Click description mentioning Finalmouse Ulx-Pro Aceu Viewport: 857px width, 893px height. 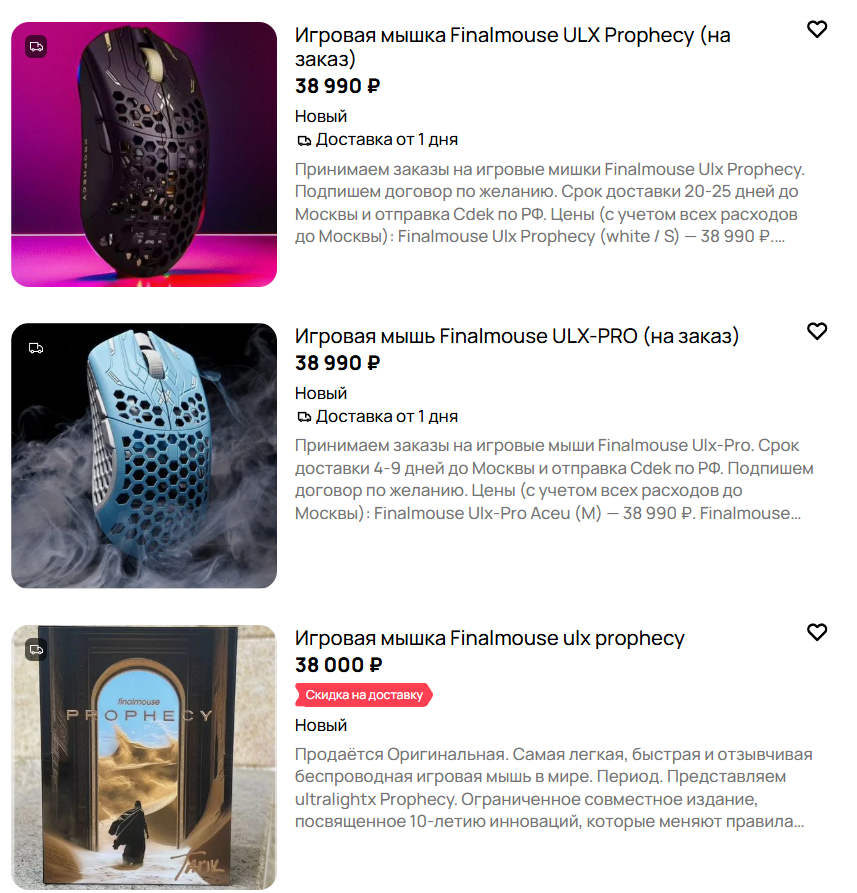pos(554,479)
